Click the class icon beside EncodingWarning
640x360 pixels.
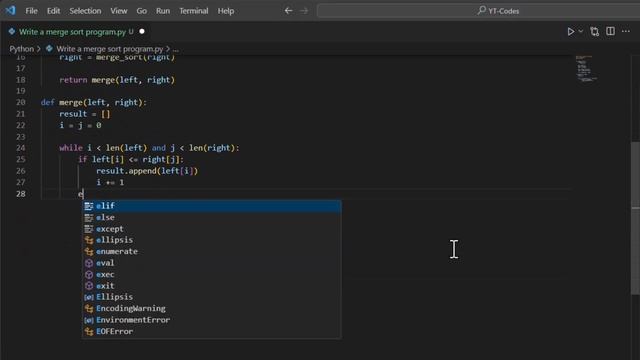(89, 308)
